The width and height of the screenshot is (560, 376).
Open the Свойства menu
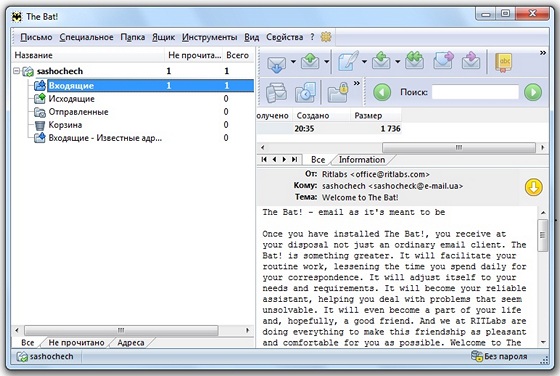click(284, 37)
